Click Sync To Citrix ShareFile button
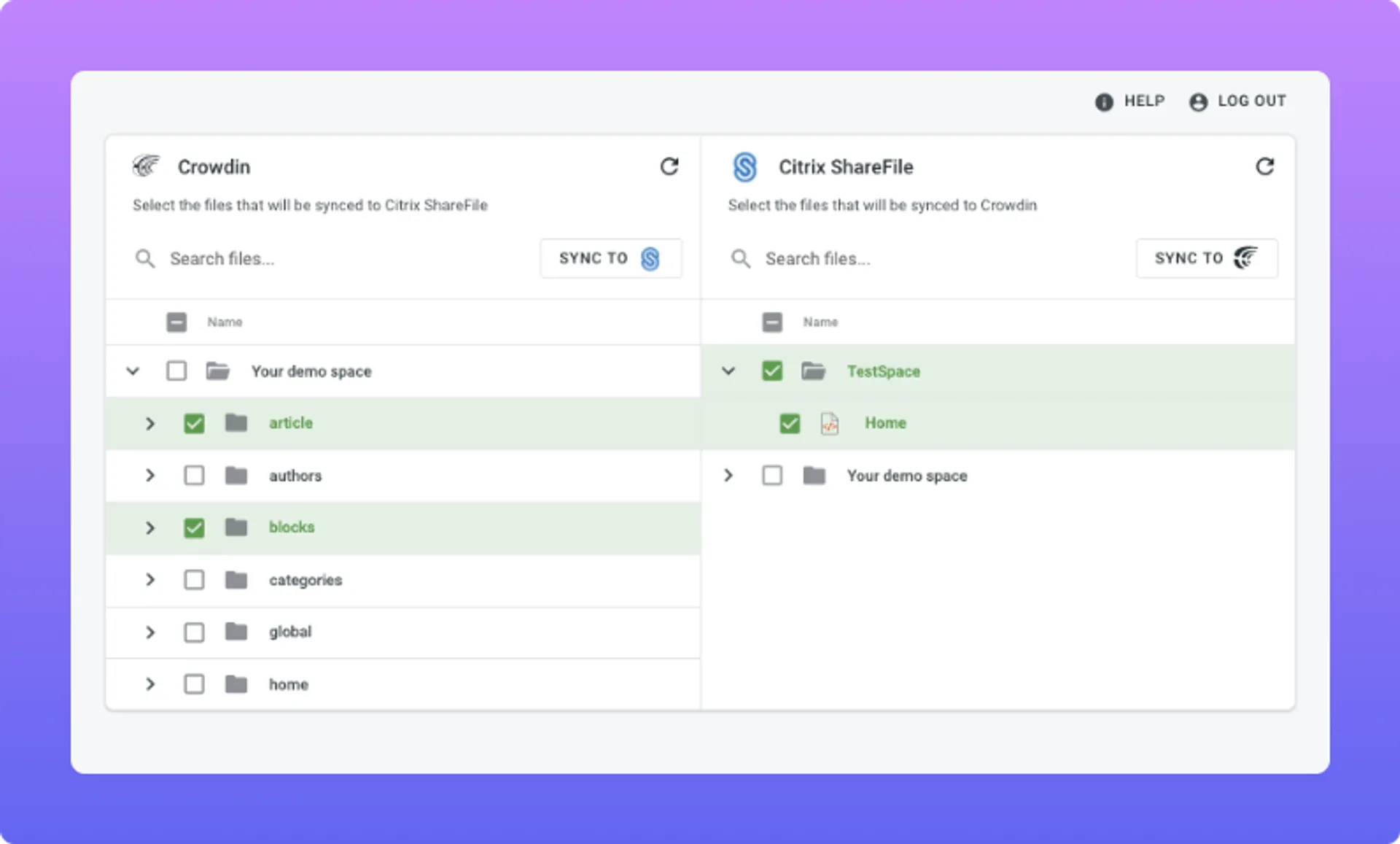This screenshot has height=844, width=1400. pyautogui.click(x=611, y=258)
